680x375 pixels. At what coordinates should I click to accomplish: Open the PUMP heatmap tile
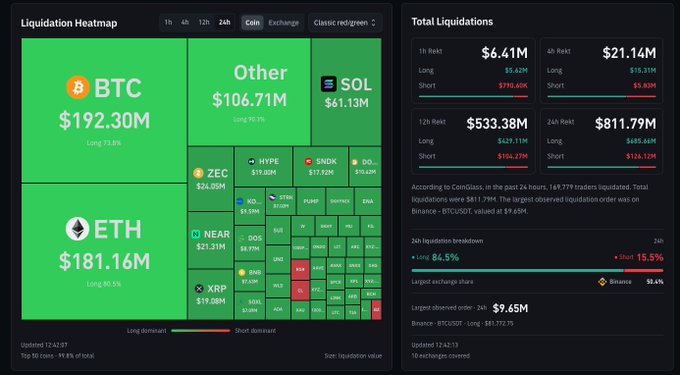pyautogui.click(x=311, y=201)
